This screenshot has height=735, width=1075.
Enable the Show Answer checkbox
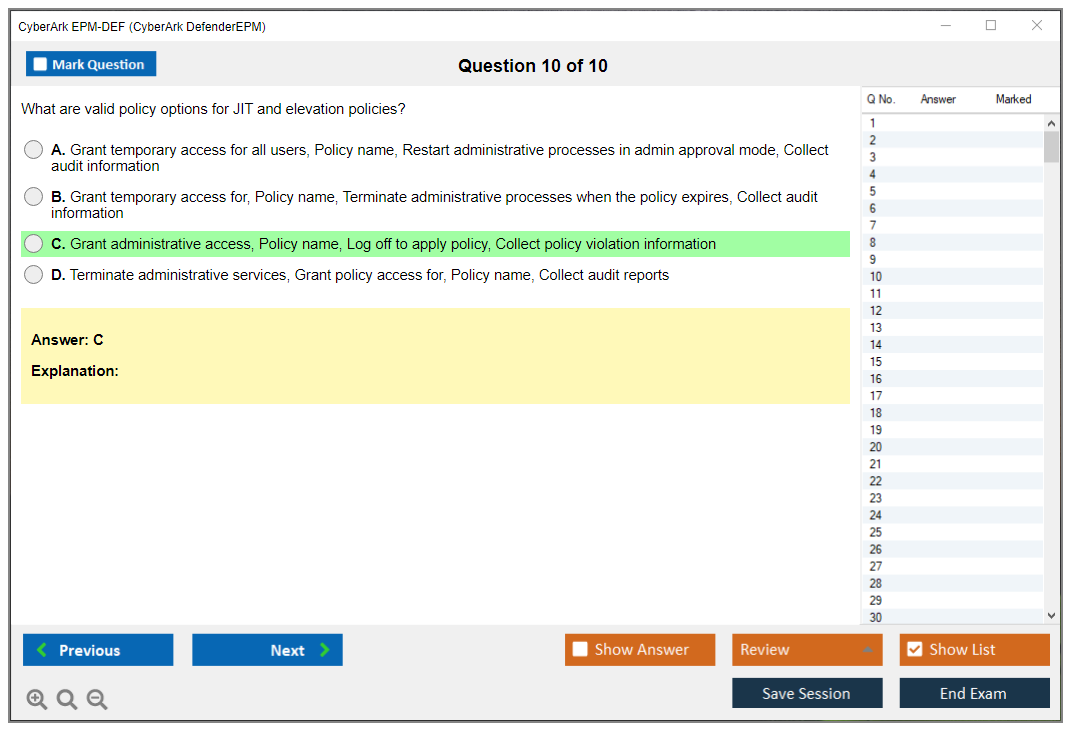580,650
